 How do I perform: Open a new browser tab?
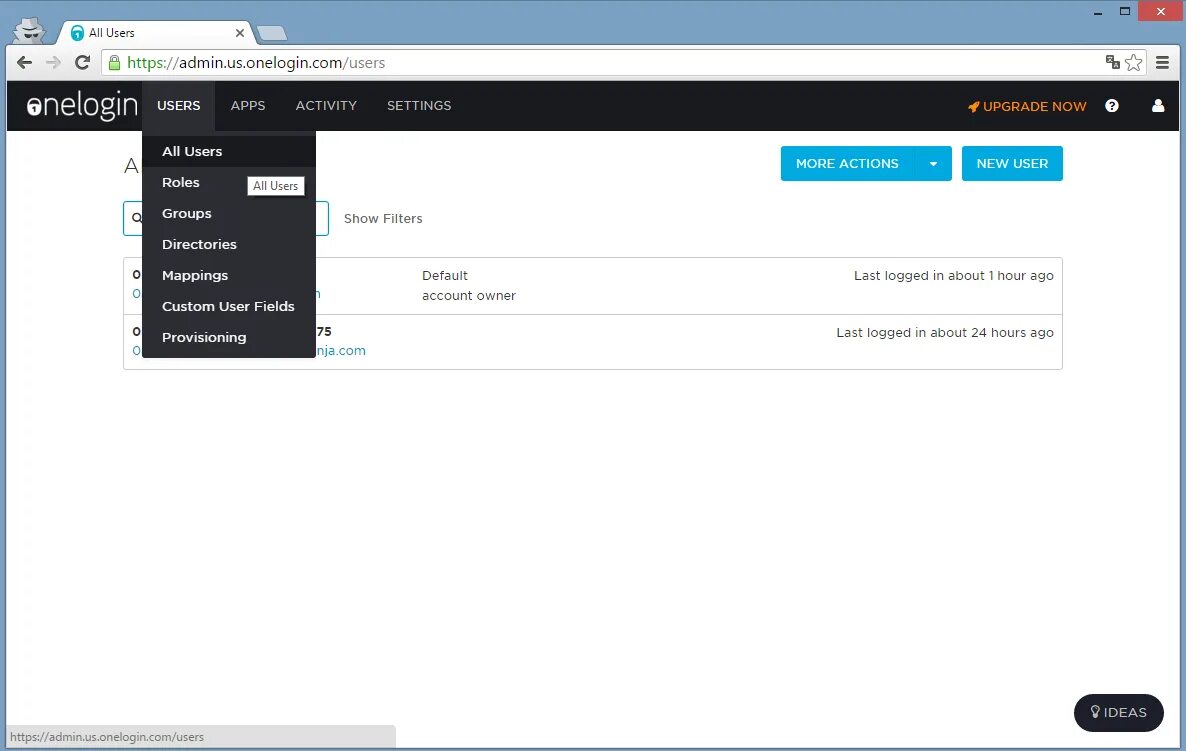coord(272,33)
